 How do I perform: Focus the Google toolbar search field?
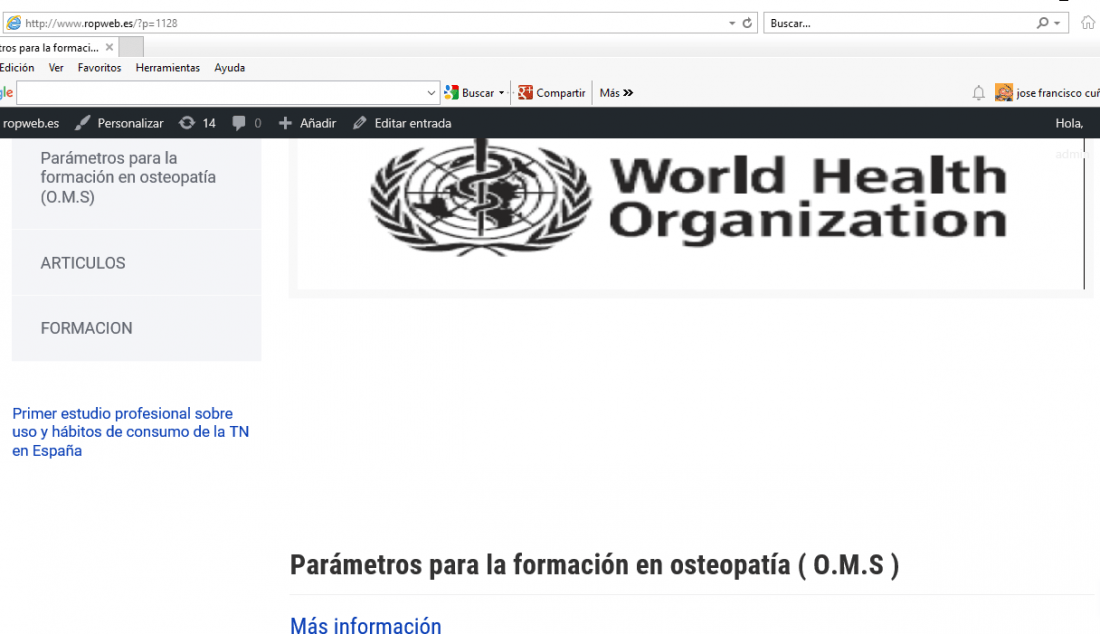click(220, 93)
